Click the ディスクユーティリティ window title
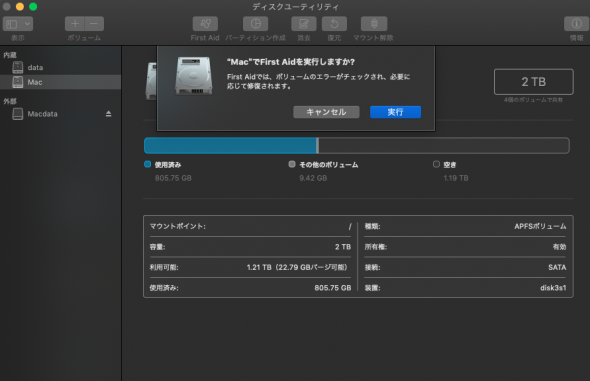This screenshot has width=590, height=381. click(x=295, y=7)
